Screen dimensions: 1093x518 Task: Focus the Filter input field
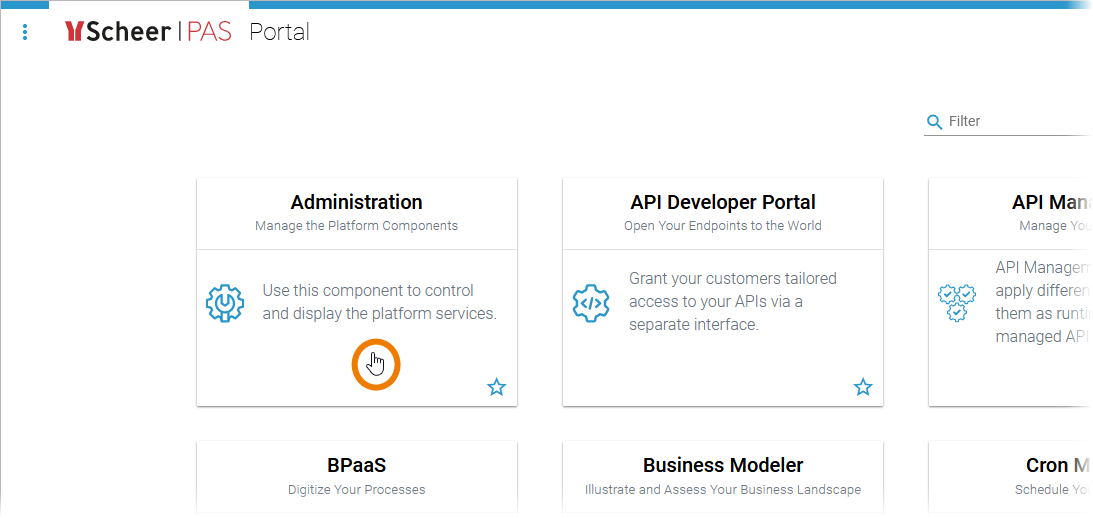click(1015, 122)
